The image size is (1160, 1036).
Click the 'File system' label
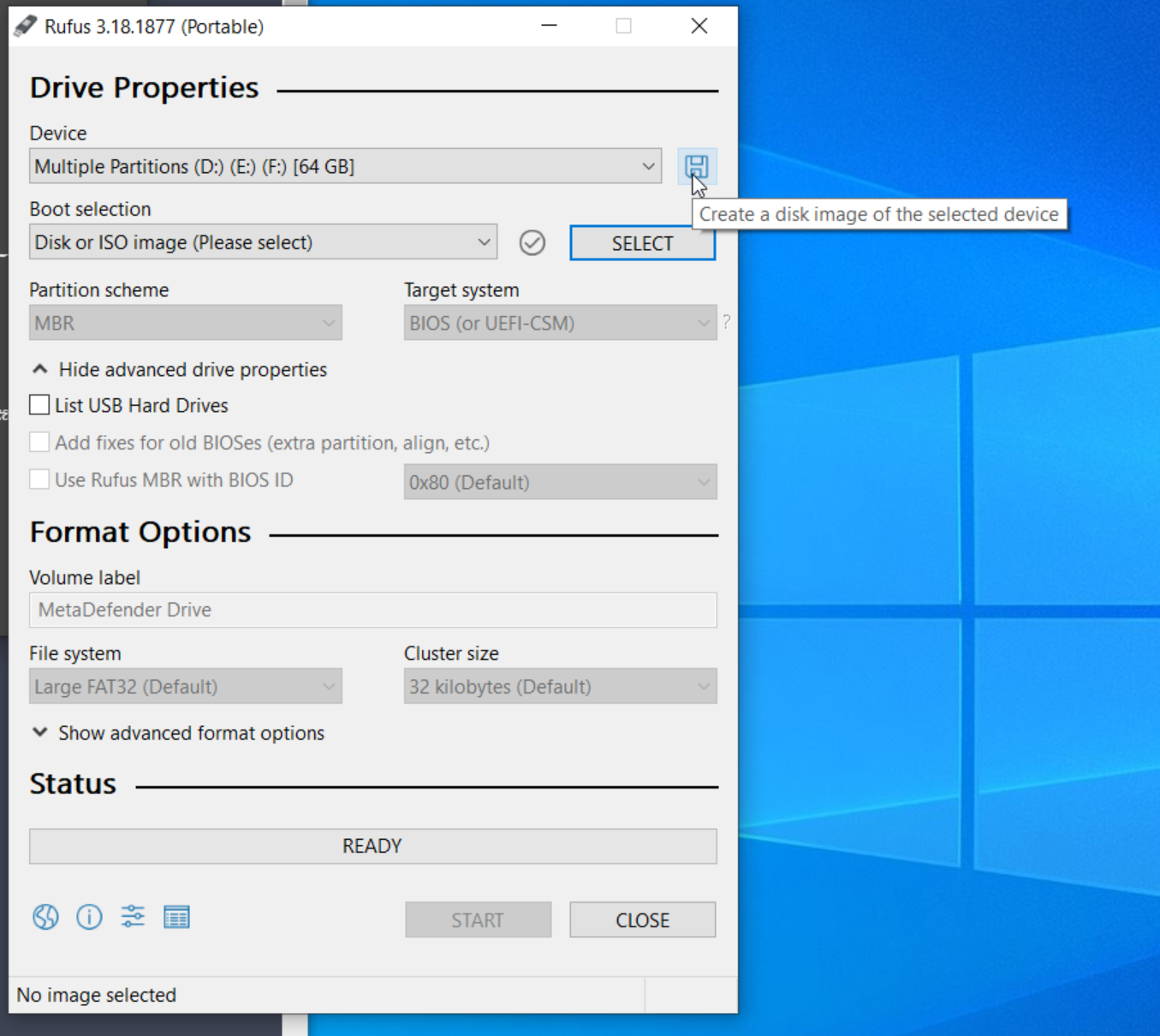tap(75, 653)
